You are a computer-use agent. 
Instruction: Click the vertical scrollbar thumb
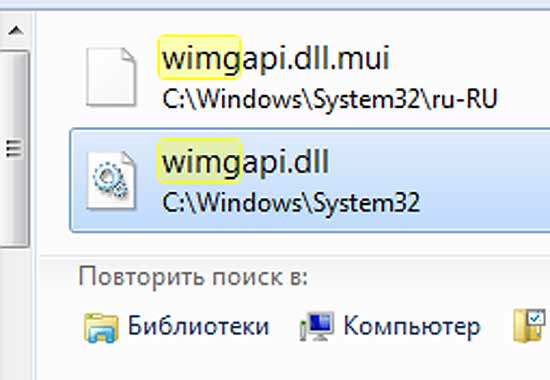(14, 149)
